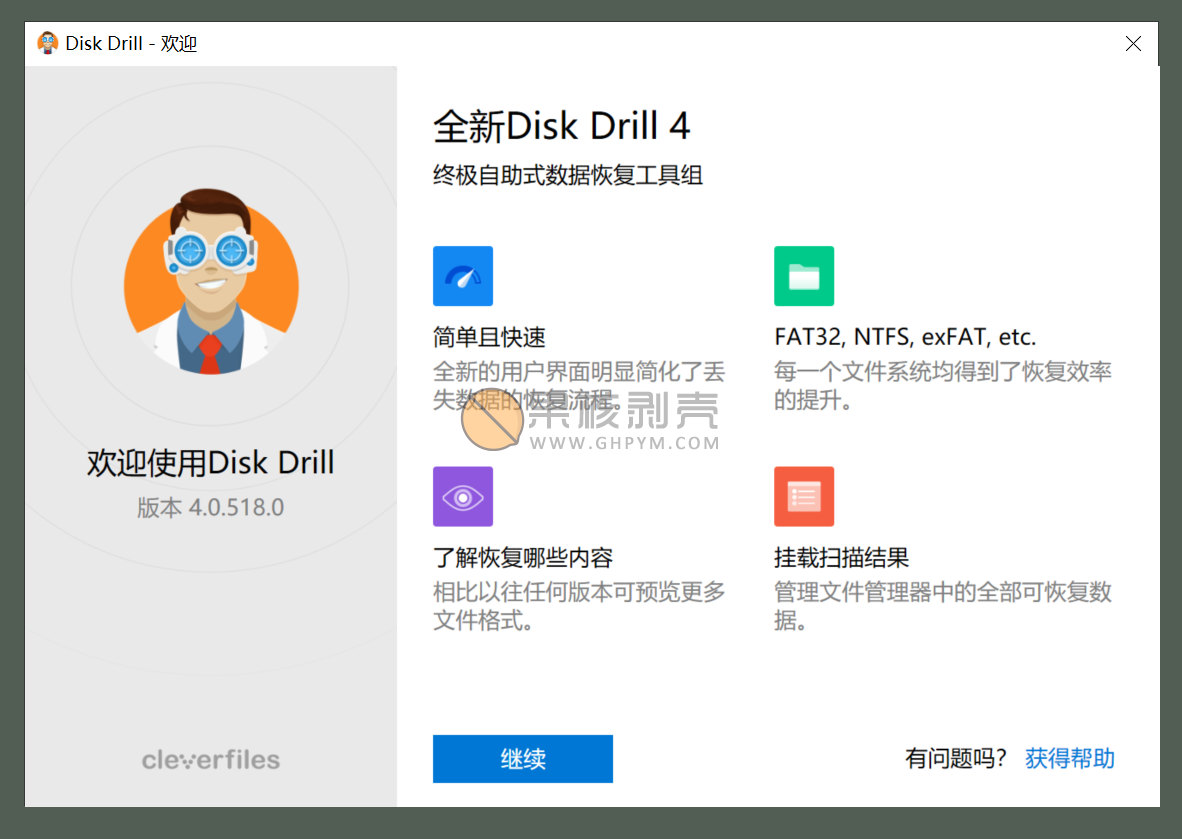Click the 了解恢复哪些内容 heading

click(x=523, y=557)
